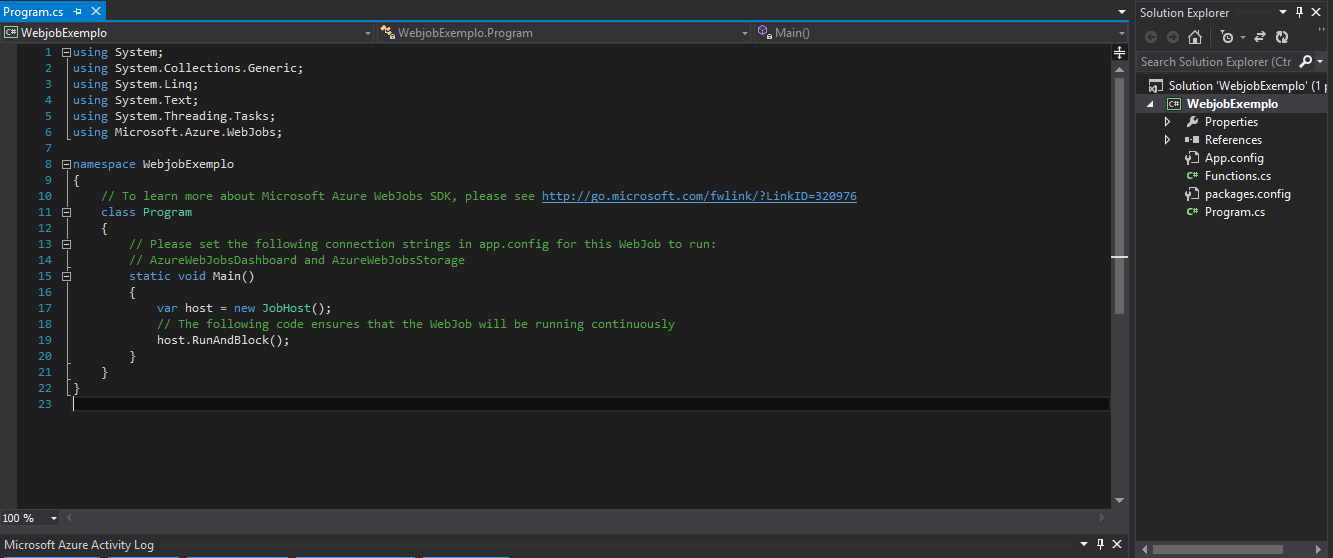Click the Solution Explorer search magnifier icon

coord(1305,61)
